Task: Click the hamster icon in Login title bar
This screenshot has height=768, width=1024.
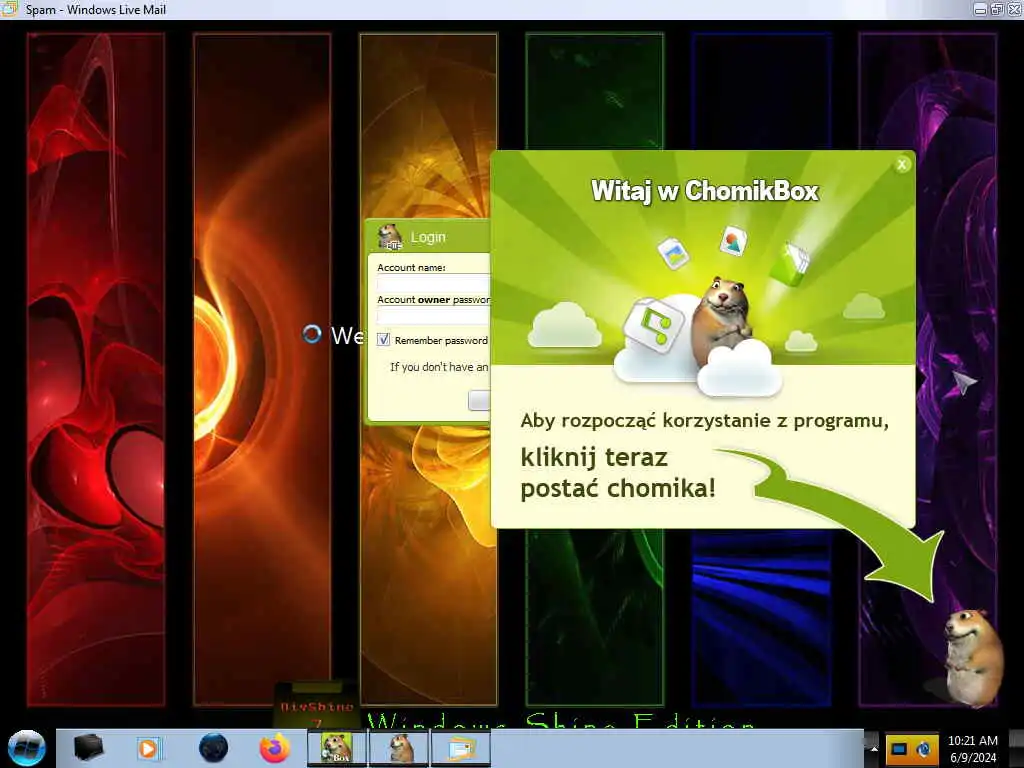Action: pyautogui.click(x=391, y=237)
